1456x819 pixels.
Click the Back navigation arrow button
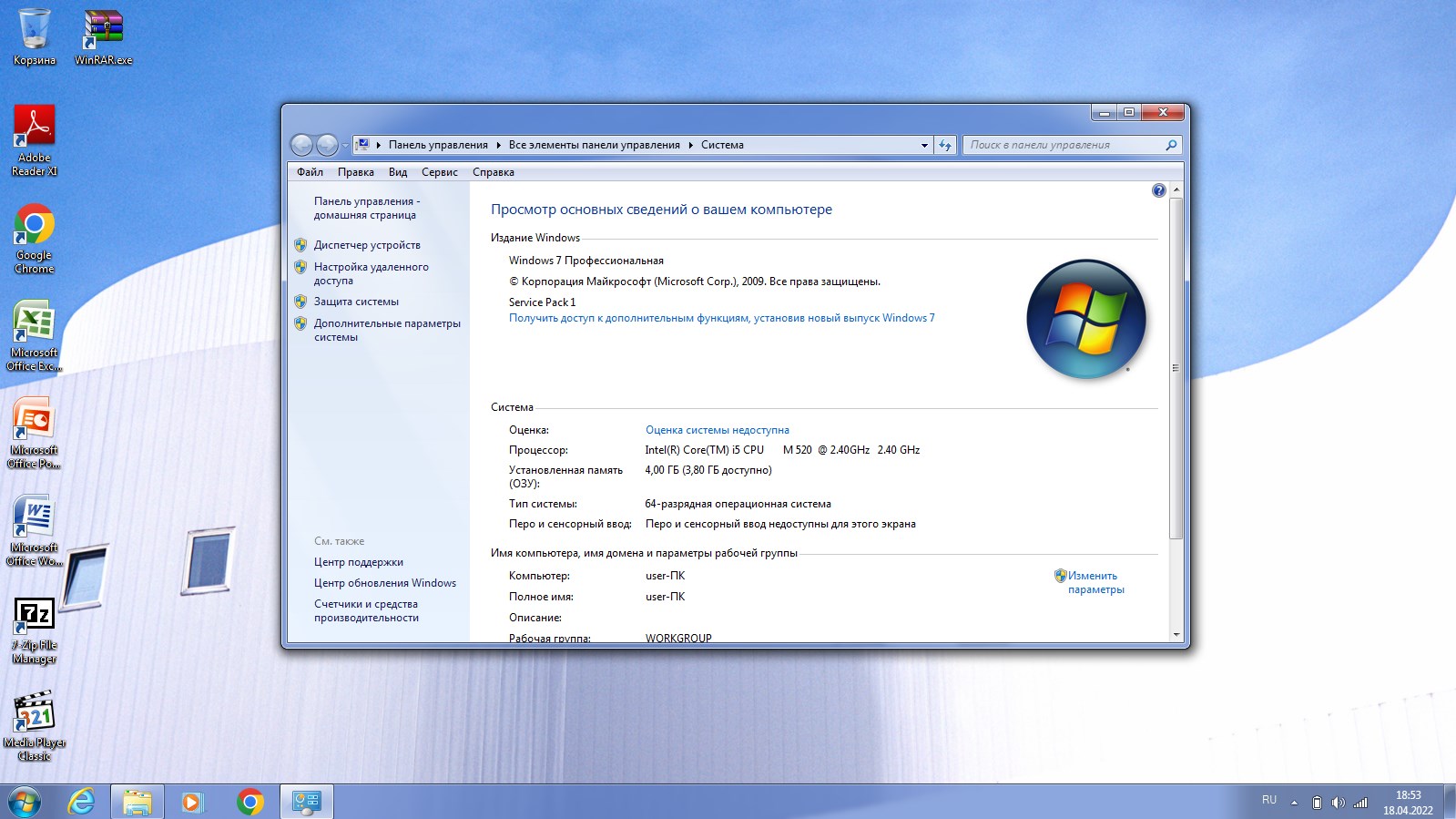click(301, 145)
